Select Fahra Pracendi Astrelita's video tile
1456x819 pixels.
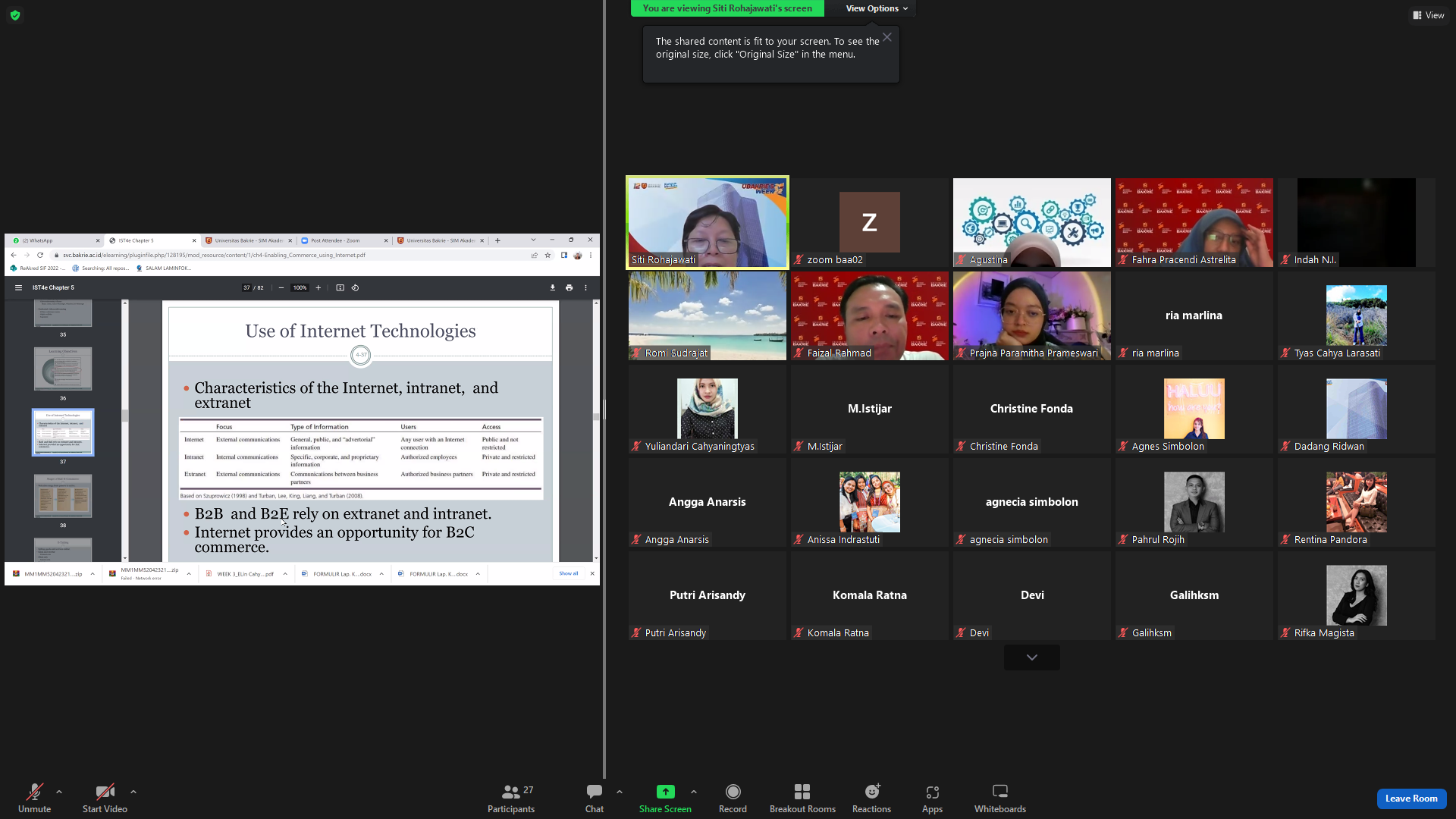pos(1194,222)
